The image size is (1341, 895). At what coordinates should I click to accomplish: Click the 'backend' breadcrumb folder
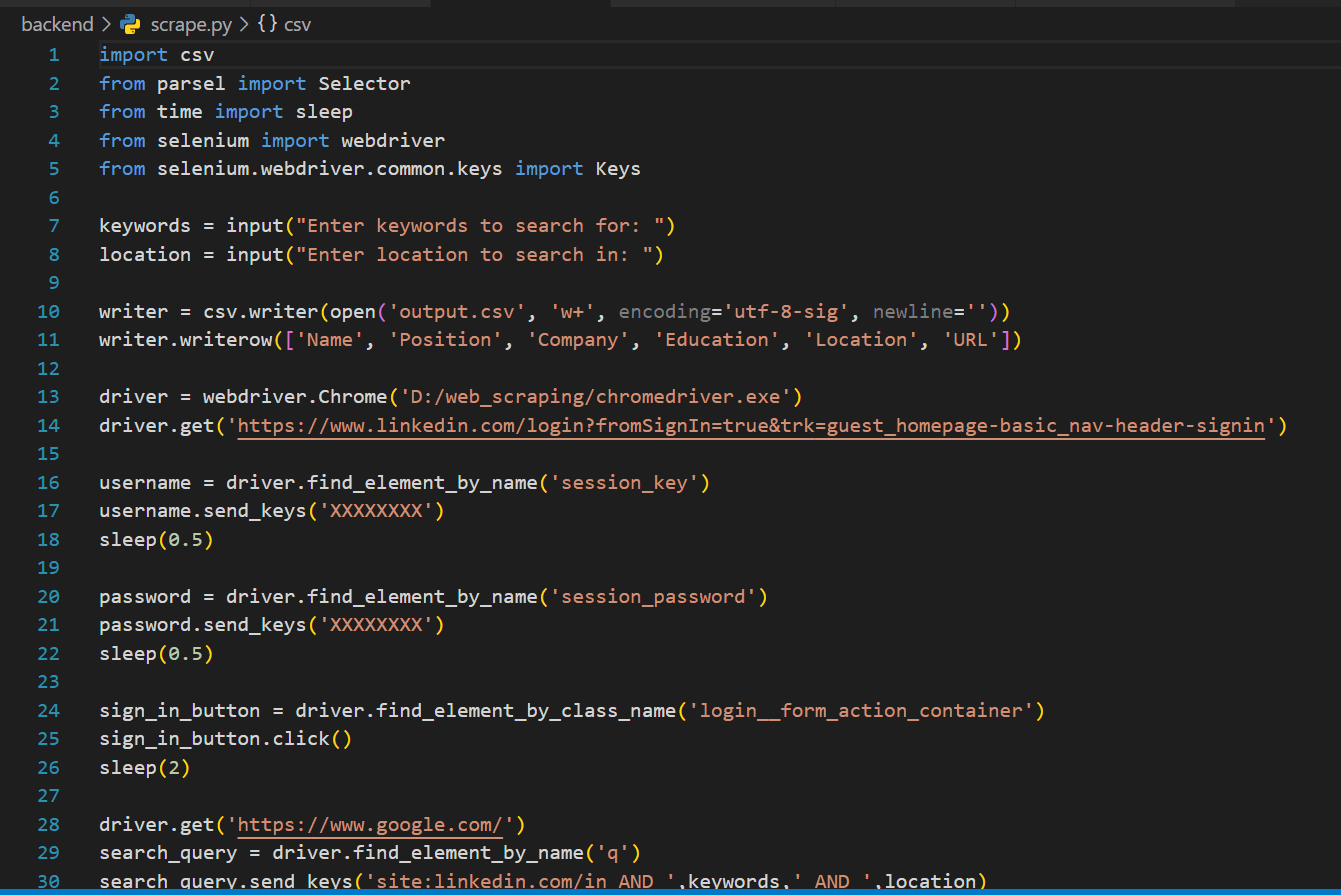coord(57,24)
